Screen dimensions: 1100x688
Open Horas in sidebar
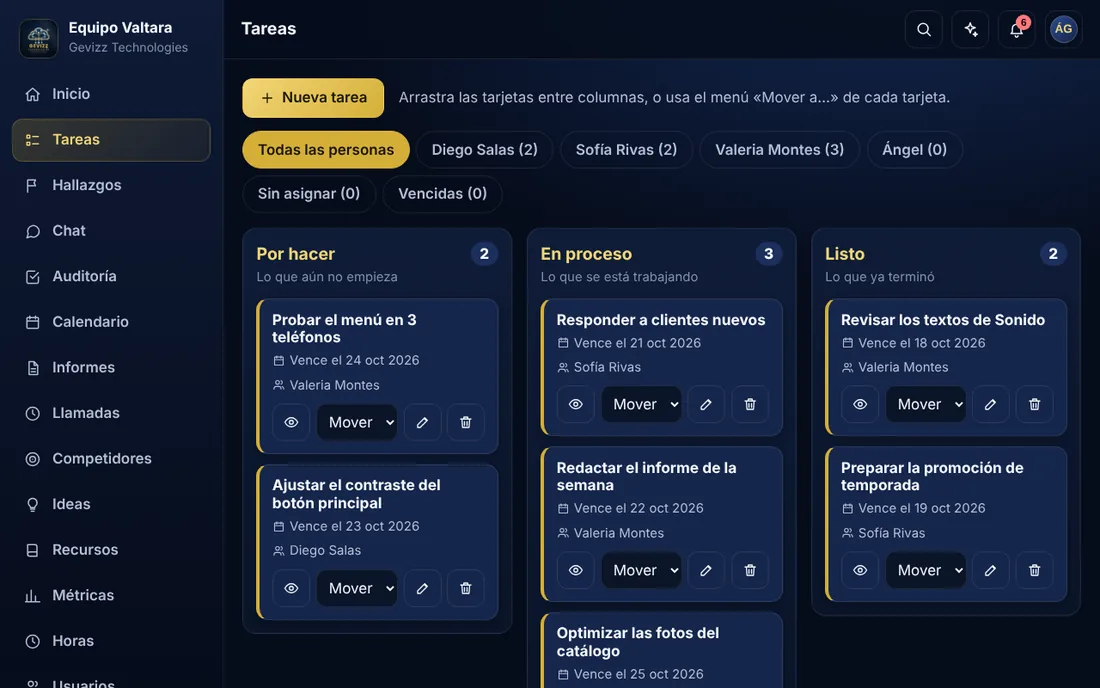111,641
